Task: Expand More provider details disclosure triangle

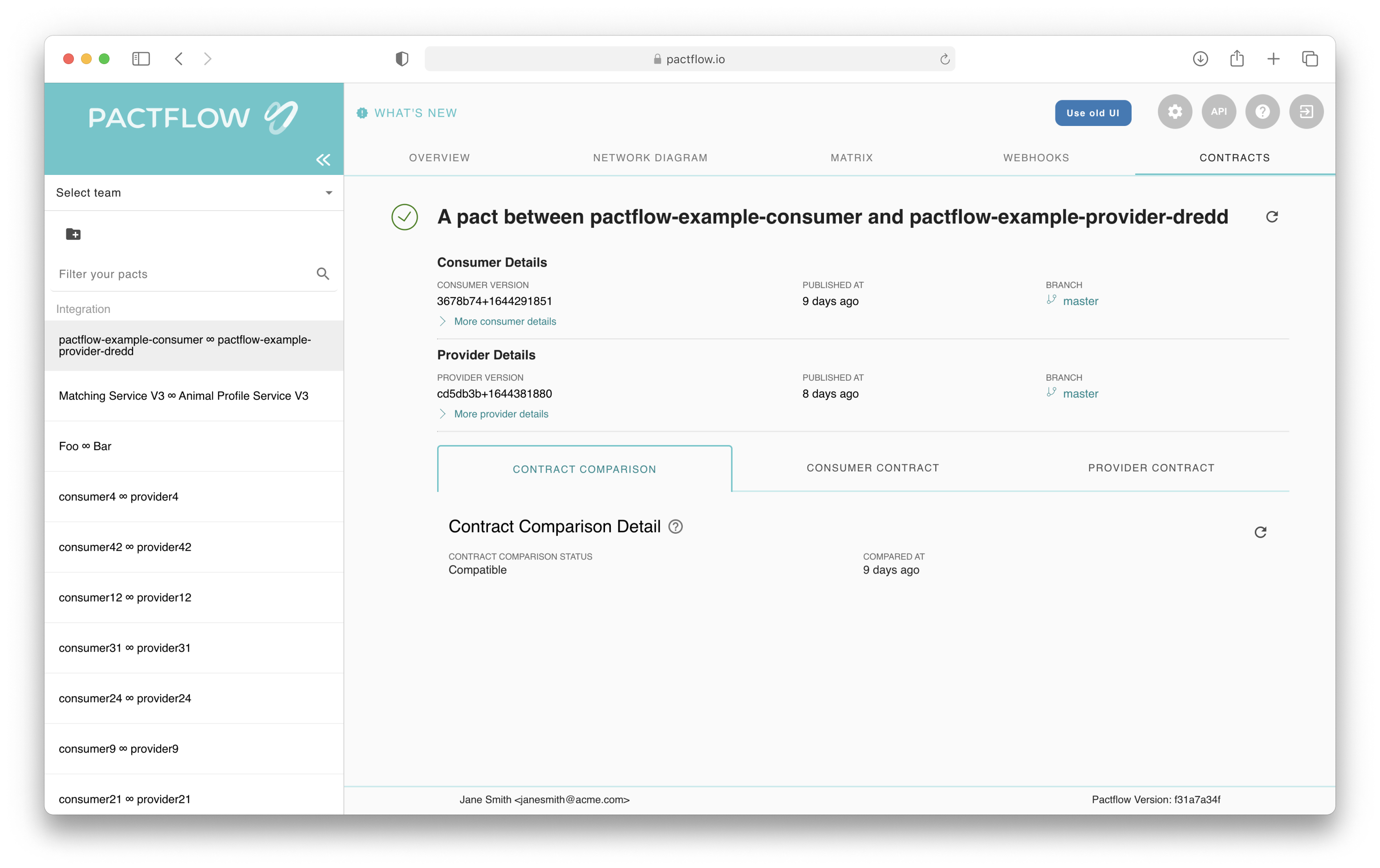Action: (442, 413)
